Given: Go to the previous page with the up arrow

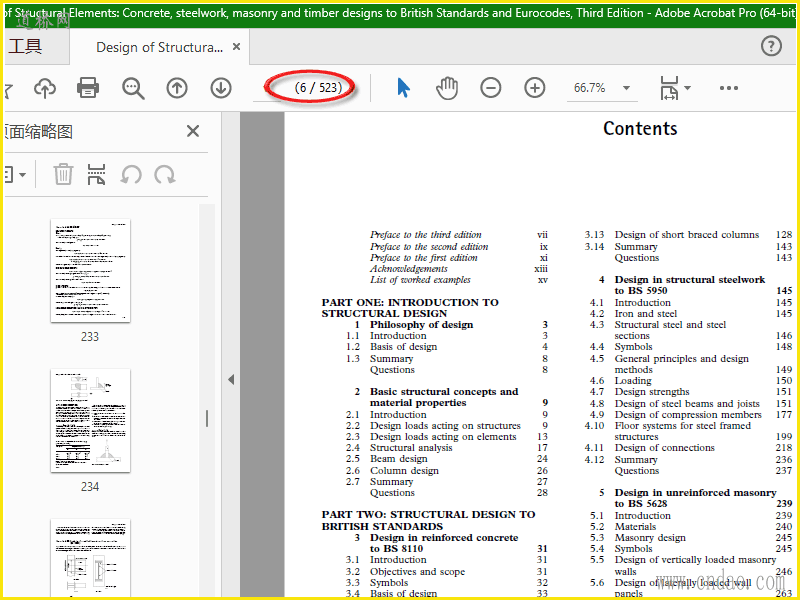Looking at the screenshot, I should (177, 88).
